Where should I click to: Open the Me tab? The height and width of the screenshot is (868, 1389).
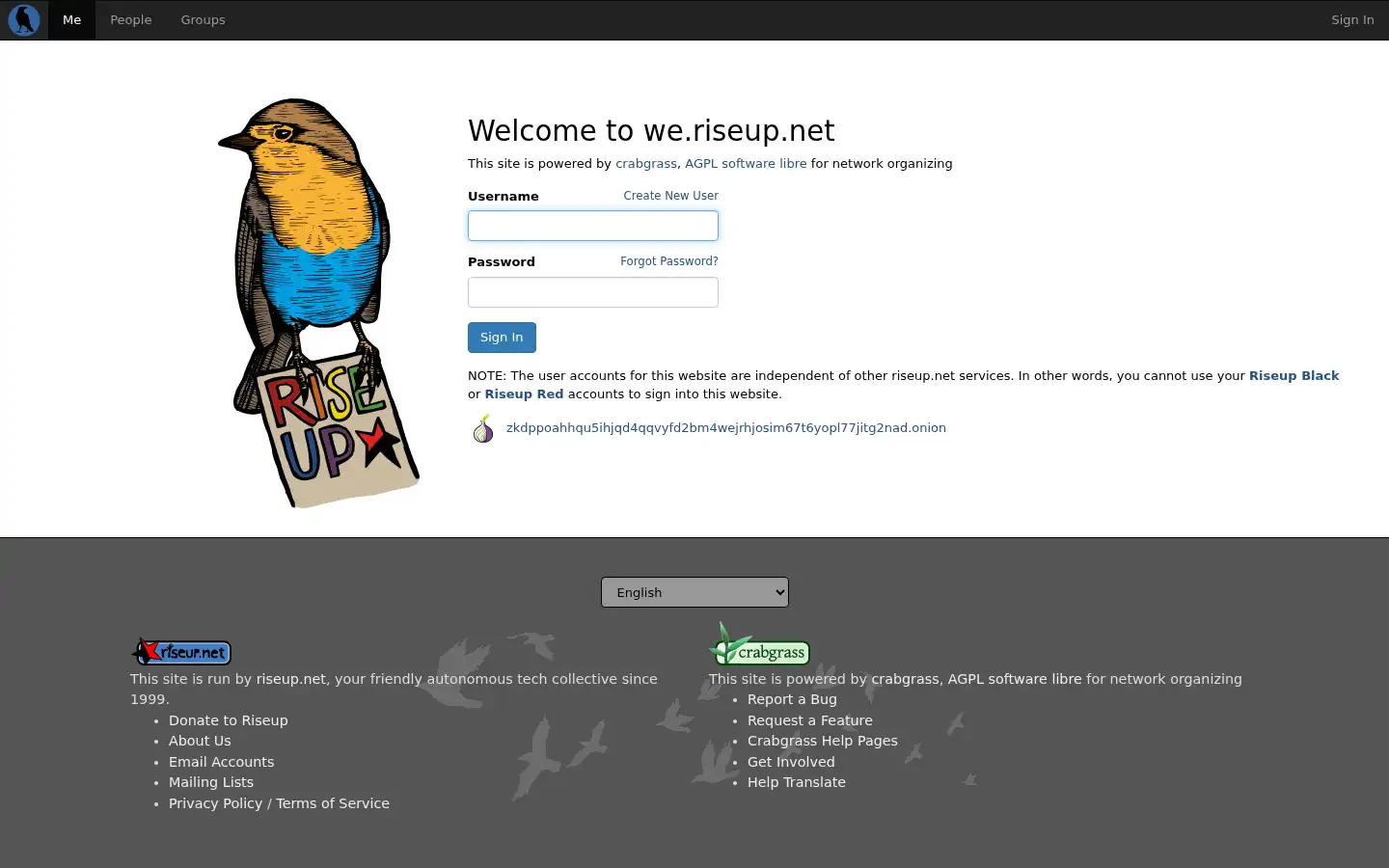71,19
